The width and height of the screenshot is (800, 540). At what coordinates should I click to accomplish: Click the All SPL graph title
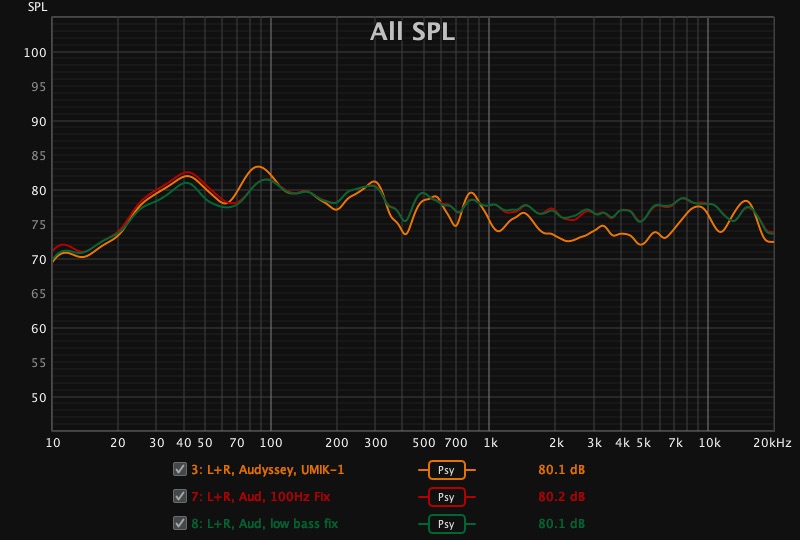pos(412,32)
